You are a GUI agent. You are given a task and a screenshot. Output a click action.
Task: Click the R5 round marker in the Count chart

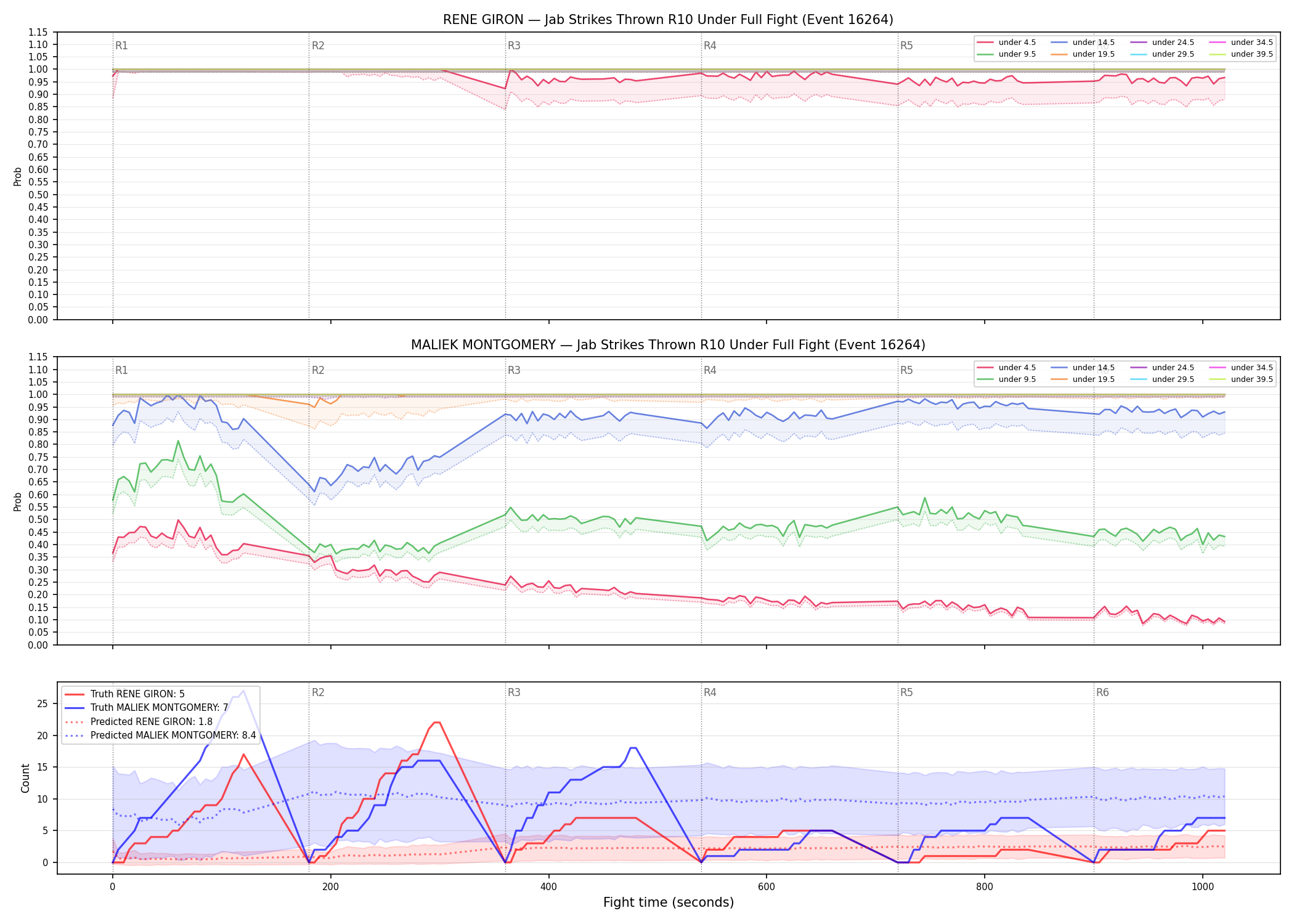coord(906,692)
